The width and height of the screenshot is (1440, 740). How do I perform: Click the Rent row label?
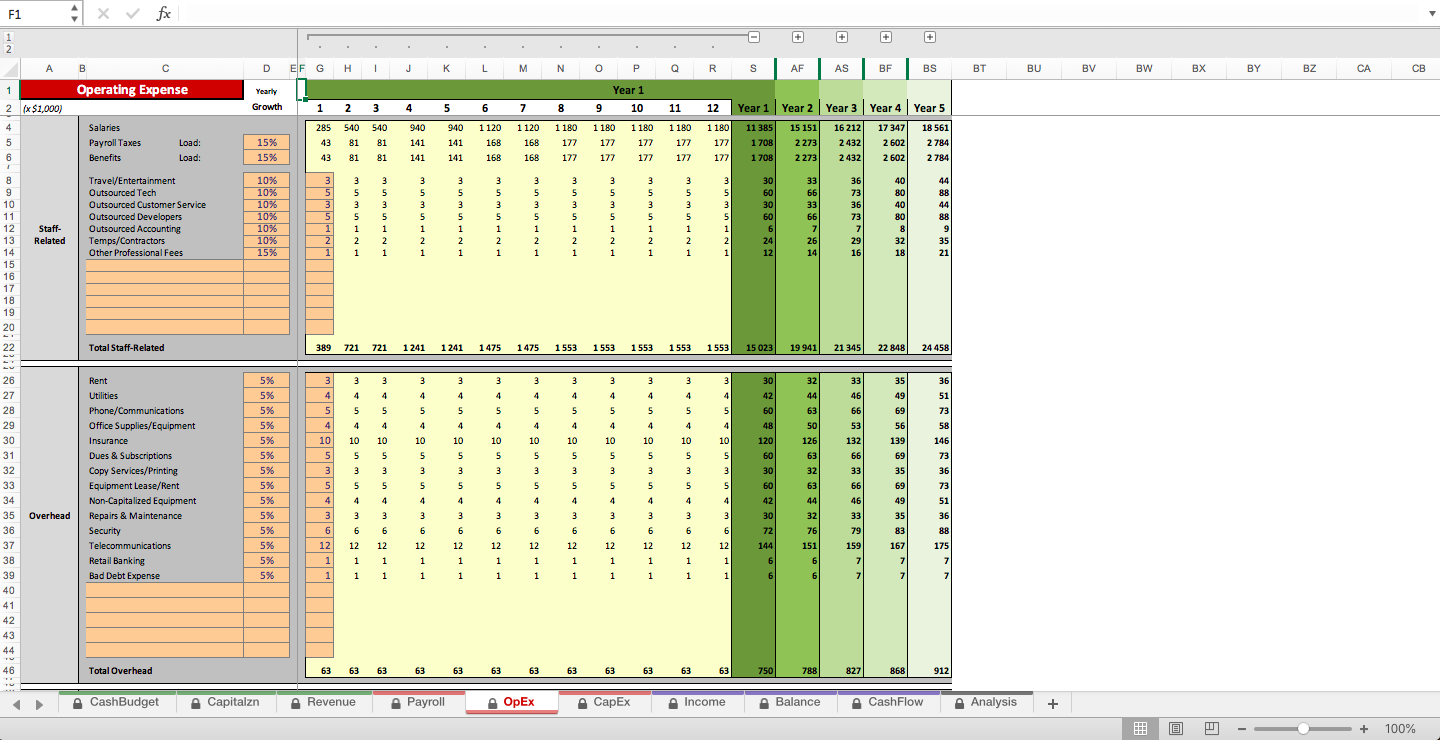[x=97, y=381]
